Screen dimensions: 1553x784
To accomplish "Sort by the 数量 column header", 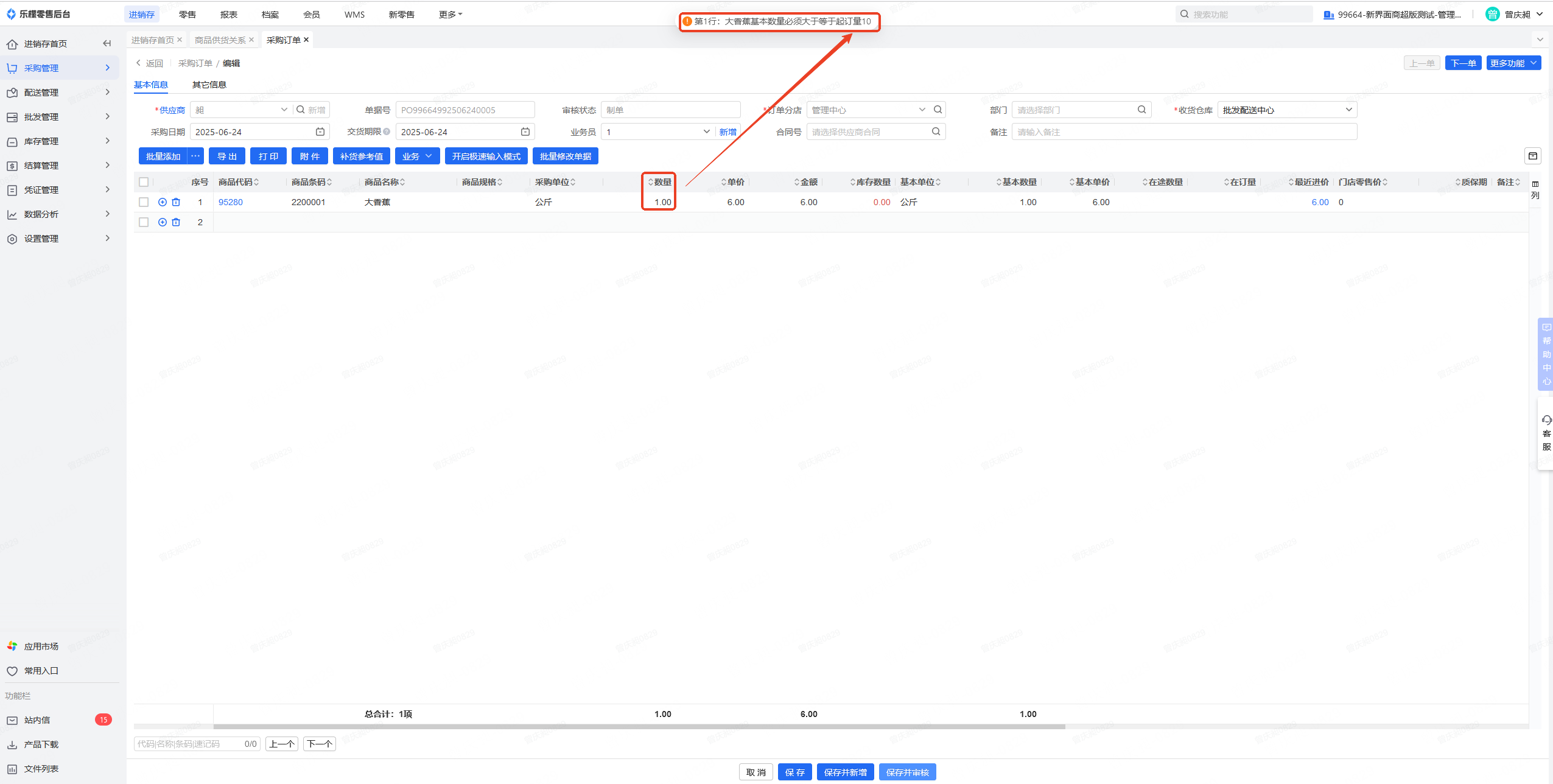I will click(x=659, y=182).
